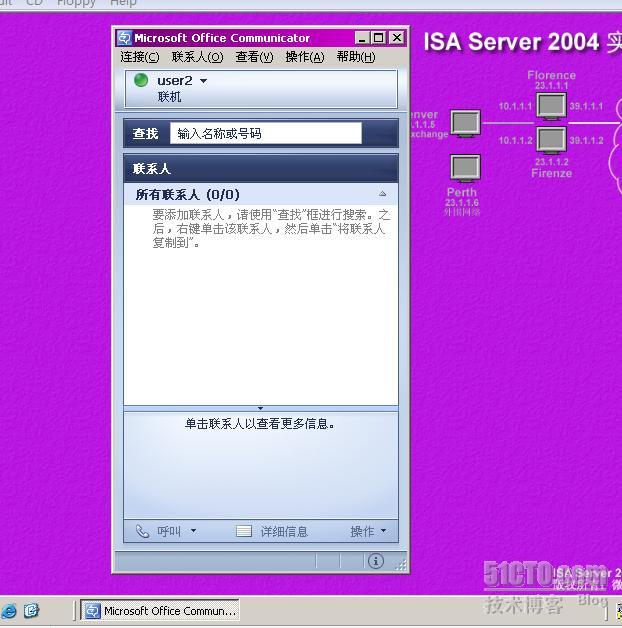This screenshot has height=628, width=622.
Task: Collapse the 所有联系人 (0/0) group
Action: click(x=382, y=194)
